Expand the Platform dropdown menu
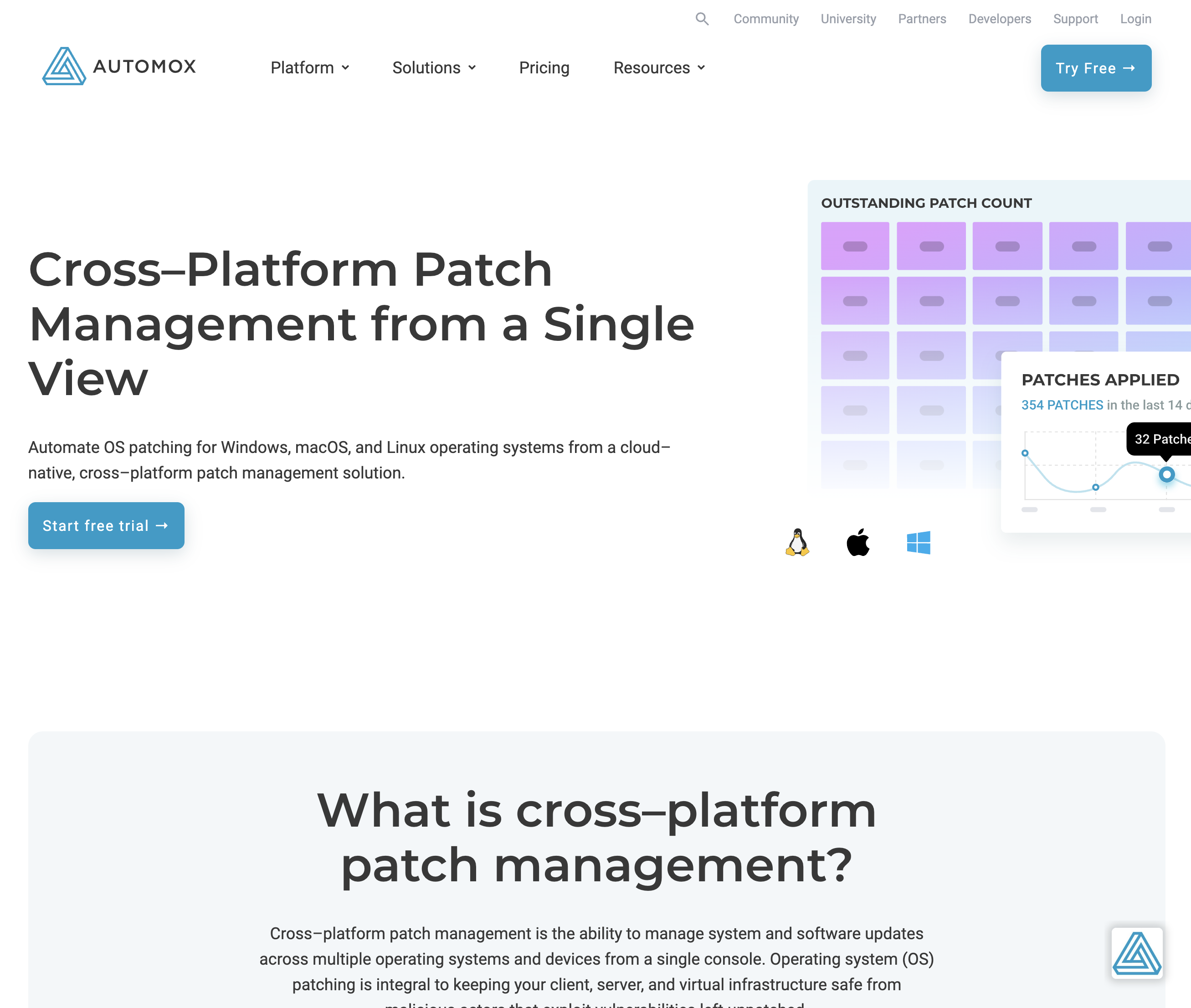Screen dimensions: 1191x1008 click(310, 68)
